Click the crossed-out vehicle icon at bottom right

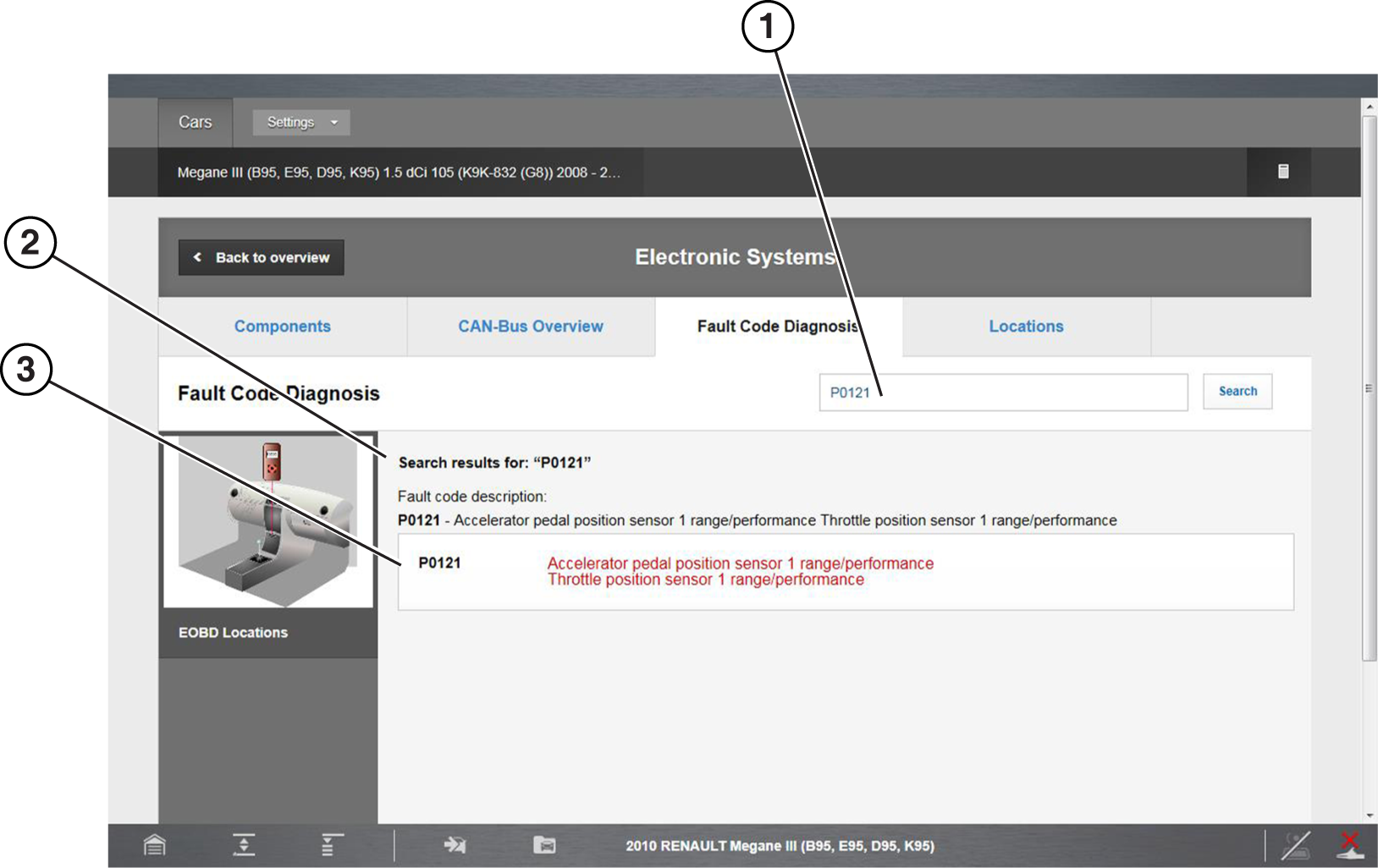coord(1296,844)
